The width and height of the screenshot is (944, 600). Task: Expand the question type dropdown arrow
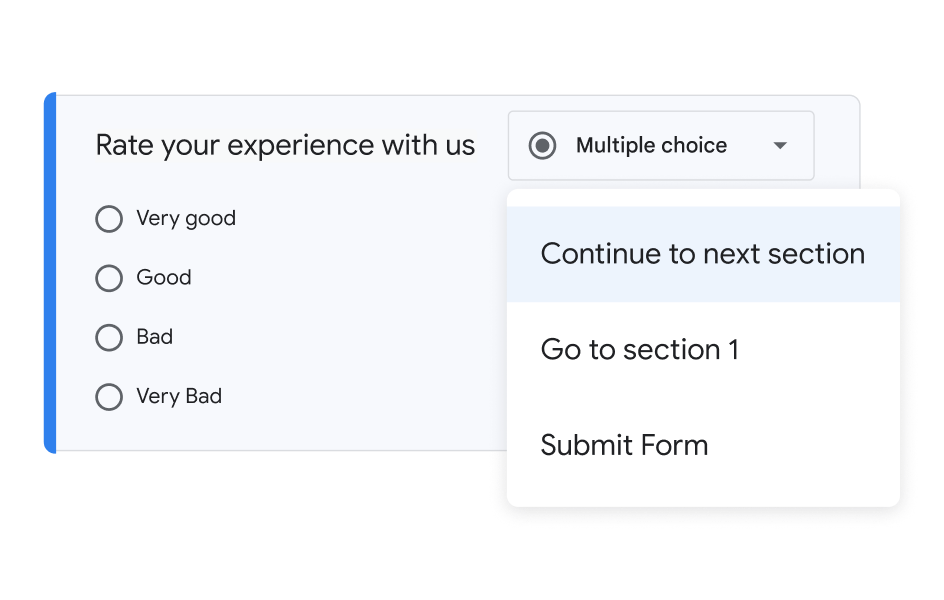click(x=780, y=146)
